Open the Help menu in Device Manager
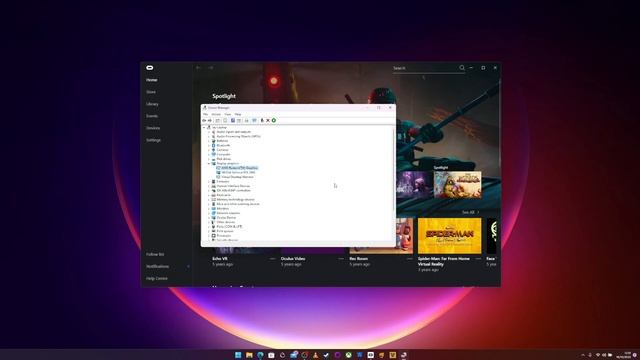The height and width of the screenshot is (360, 640). tap(238, 114)
